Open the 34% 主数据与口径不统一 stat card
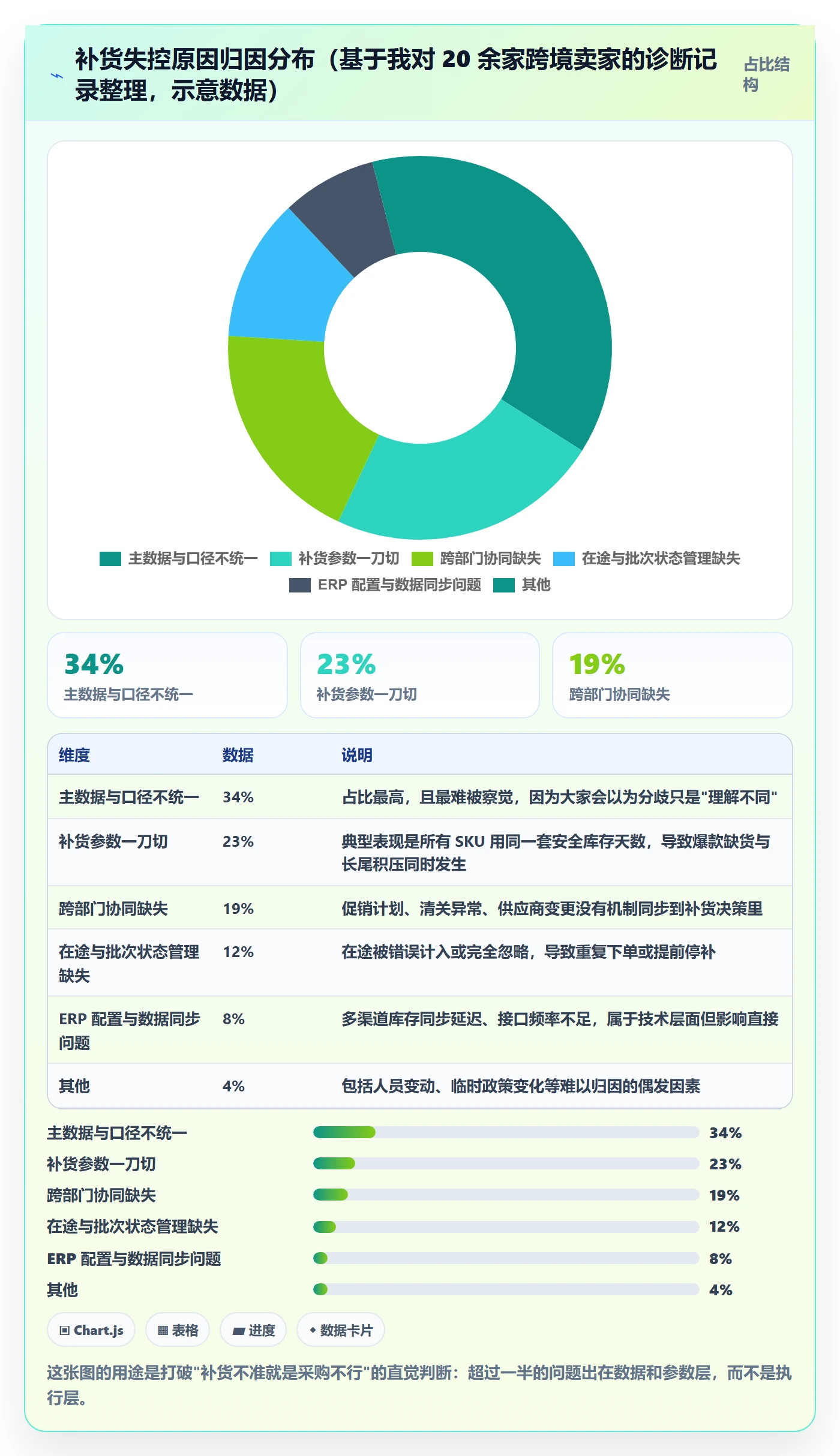Screen dimensions: 840x1456 pos(167,675)
